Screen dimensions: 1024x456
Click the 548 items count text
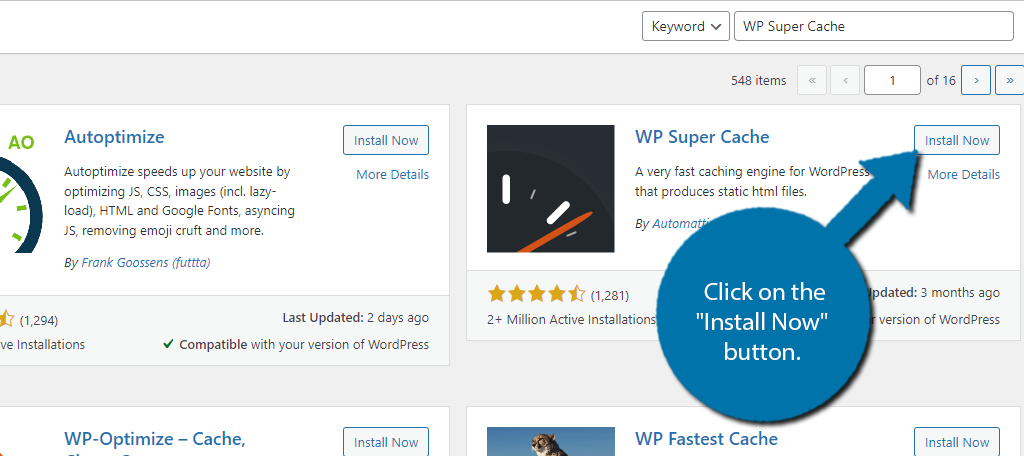pos(759,80)
